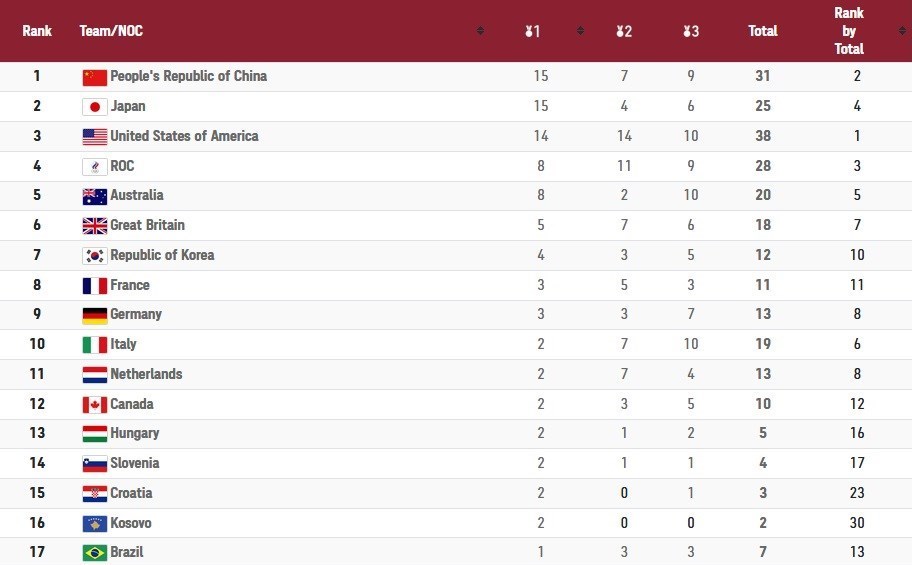Click the Kosovo flag icon
The width and height of the screenshot is (912, 565).
pyautogui.click(x=94, y=523)
